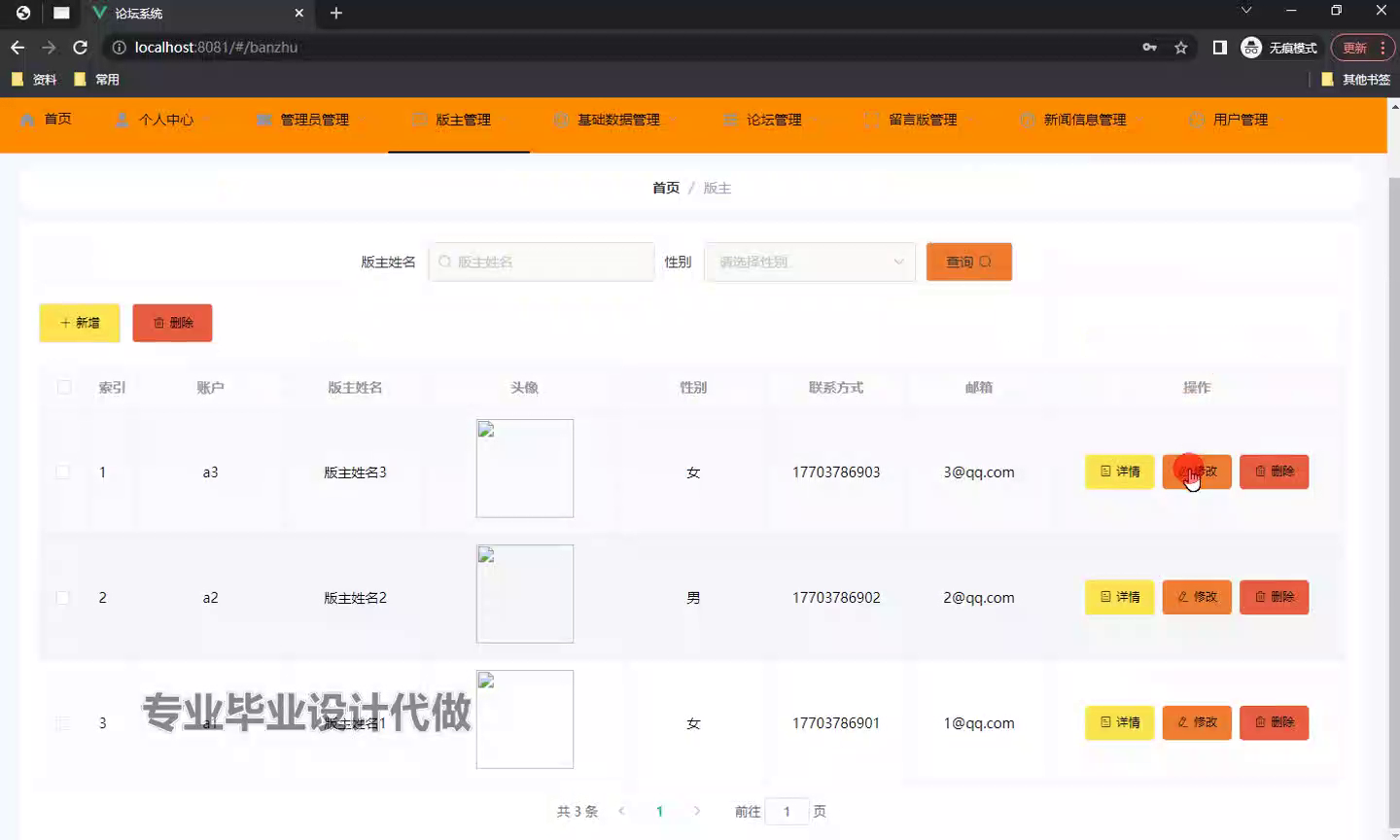The width and height of the screenshot is (1400, 840).
Task: Click the phone number 17703786902
Action: click(836, 597)
